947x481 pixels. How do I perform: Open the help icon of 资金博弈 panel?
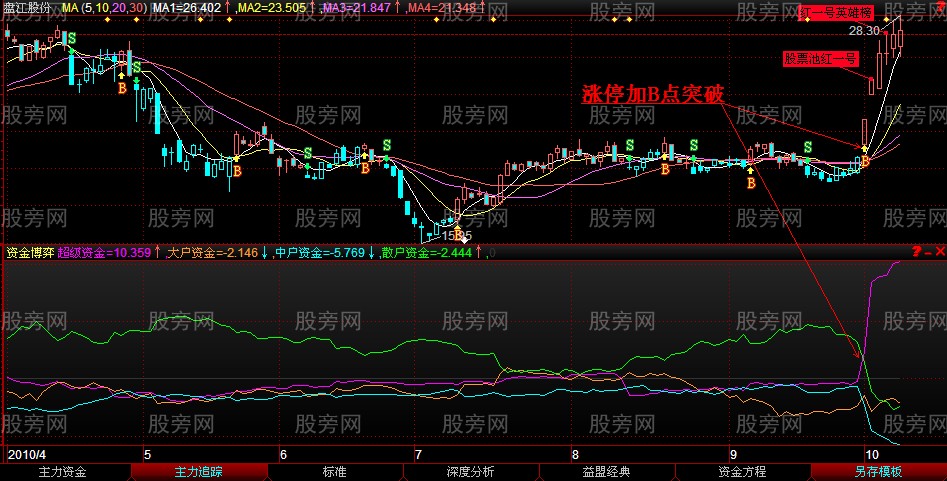(917, 252)
